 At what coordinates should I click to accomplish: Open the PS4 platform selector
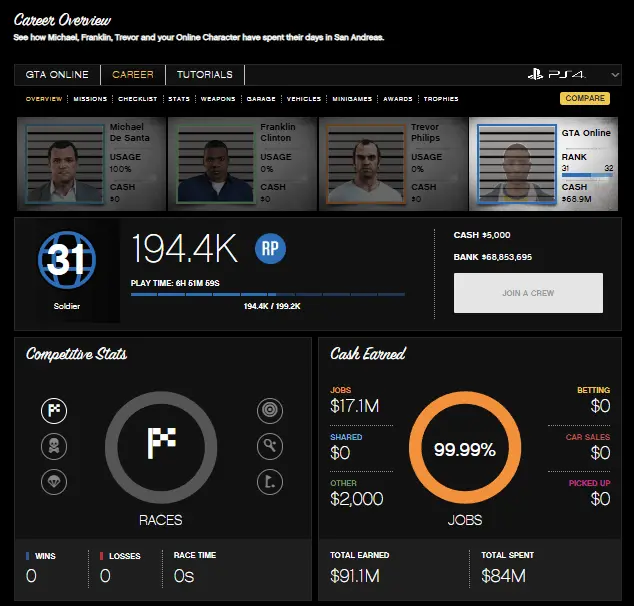(x=568, y=75)
